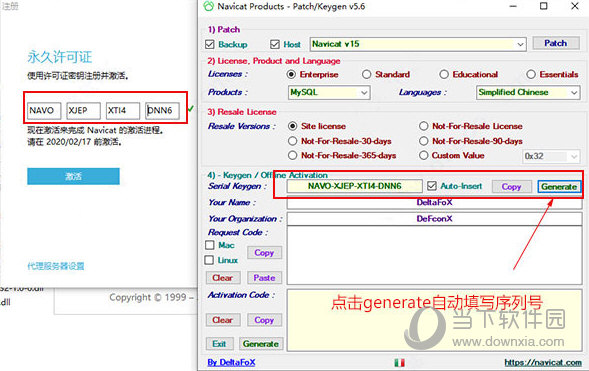Copy the serial key with Copy button
Screen dimensions: 589x371
tap(512, 187)
